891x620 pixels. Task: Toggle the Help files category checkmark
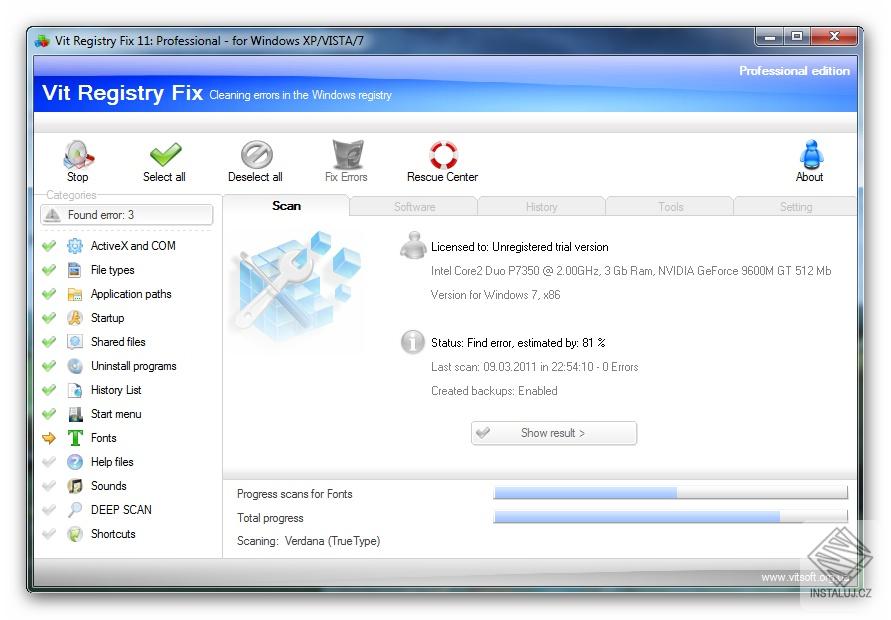click(49, 462)
